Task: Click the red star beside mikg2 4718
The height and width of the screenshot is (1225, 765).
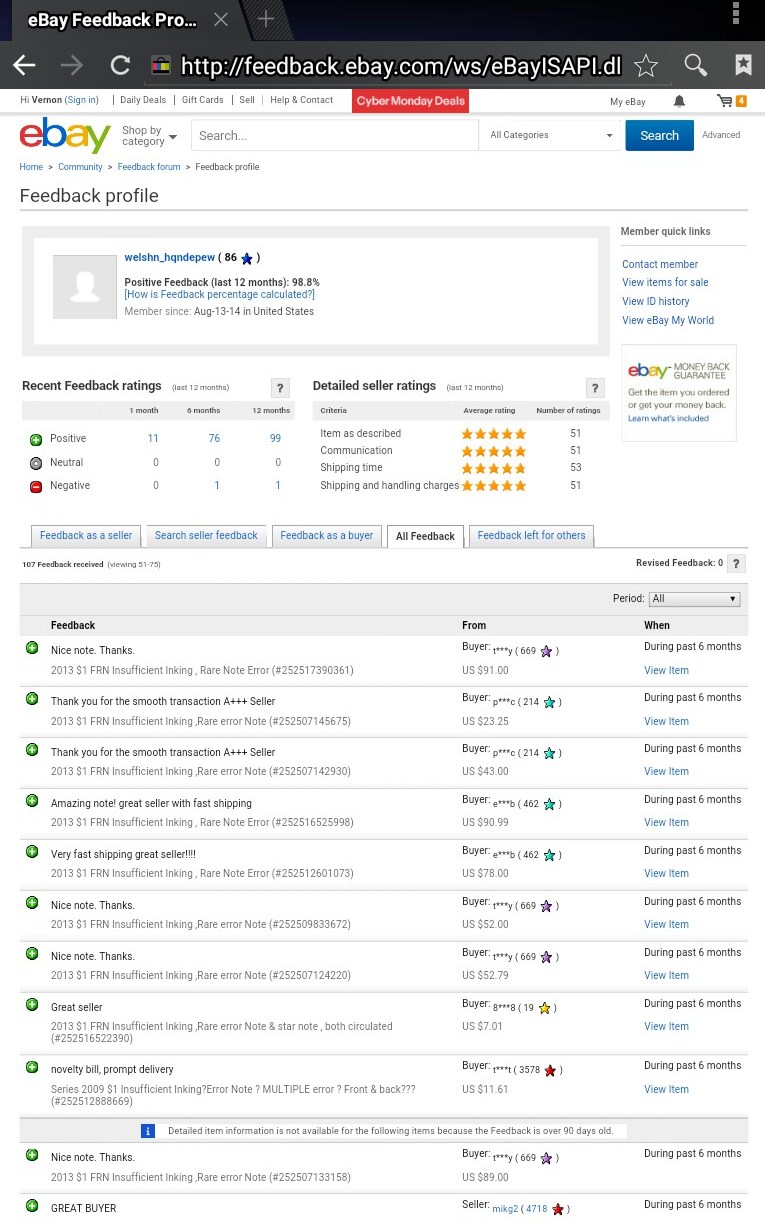Action: click(558, 1209)
